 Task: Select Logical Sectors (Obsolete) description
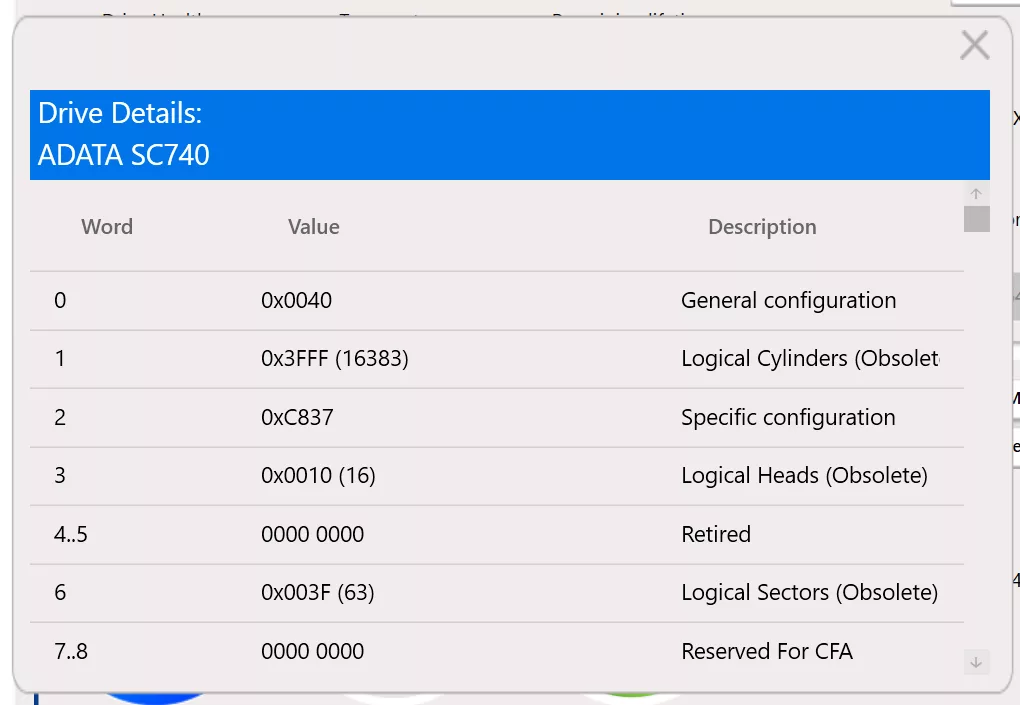pyautogui.click(x=810, y=592)
